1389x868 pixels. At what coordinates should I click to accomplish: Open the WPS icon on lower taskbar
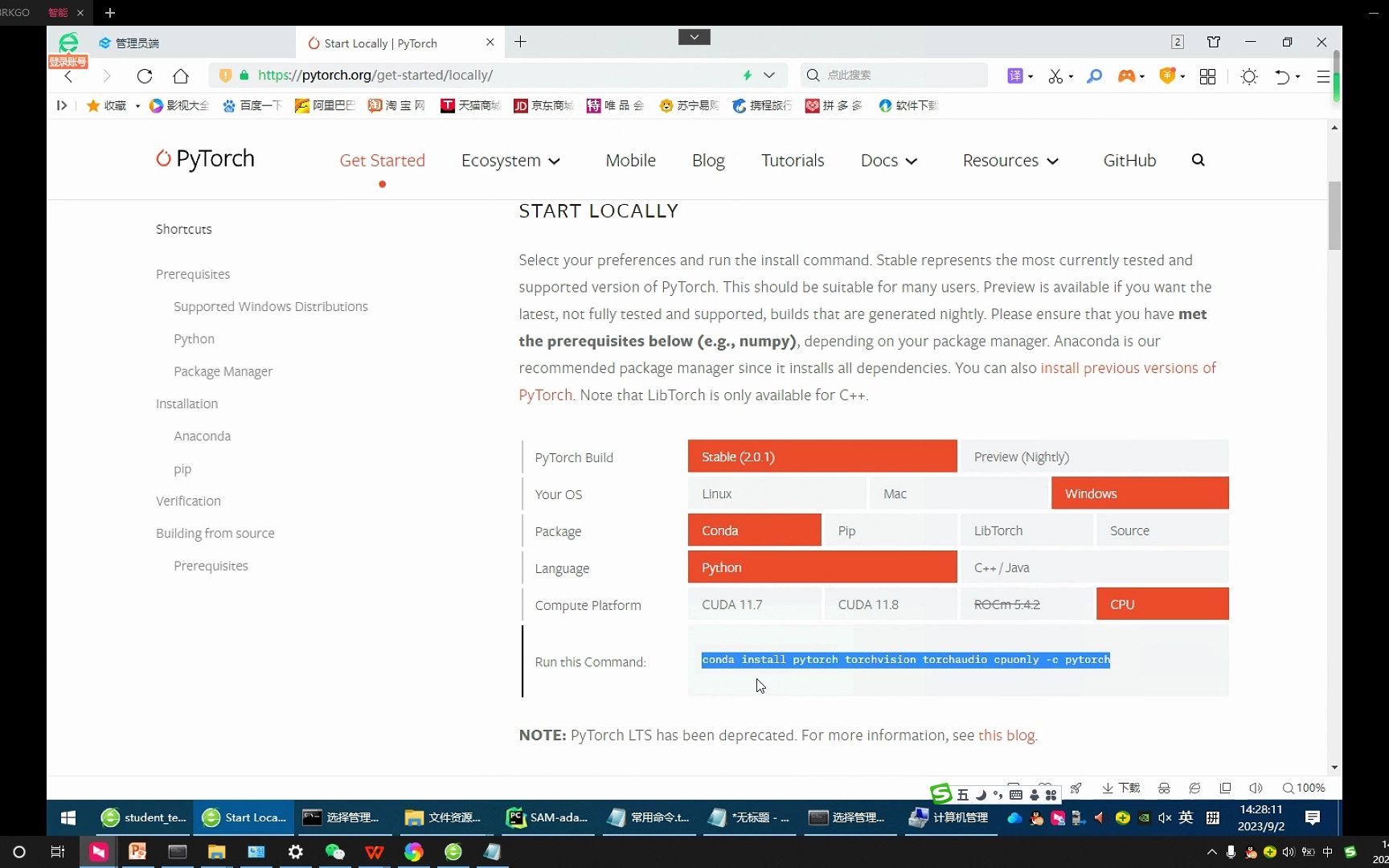[375, 852]
